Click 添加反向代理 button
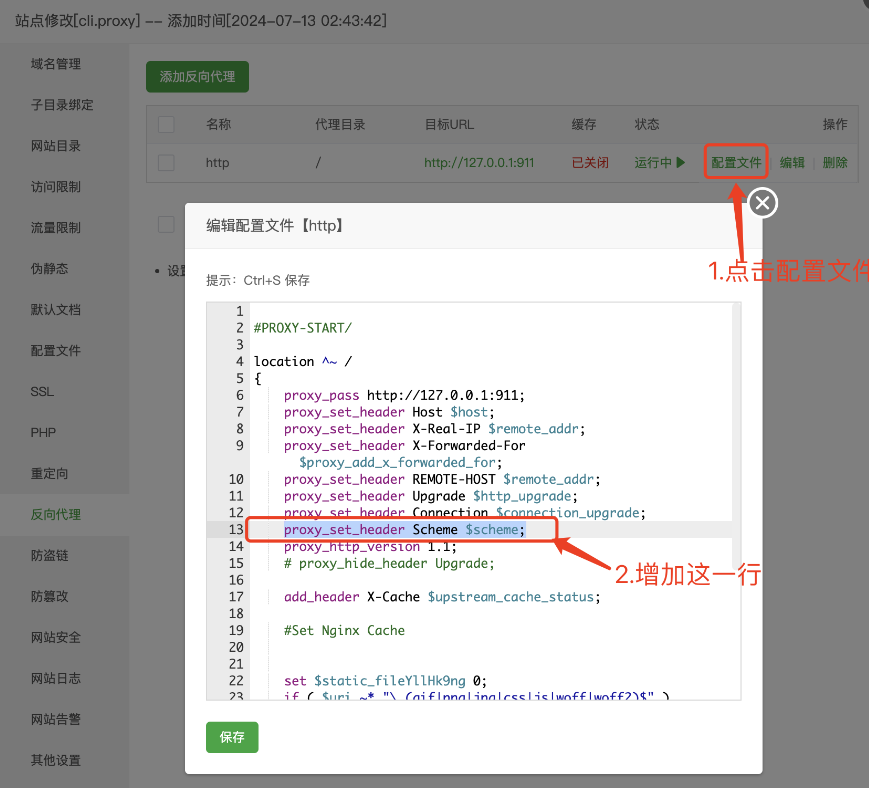Screen dimensions: 869x788 (x=197, y=77)
